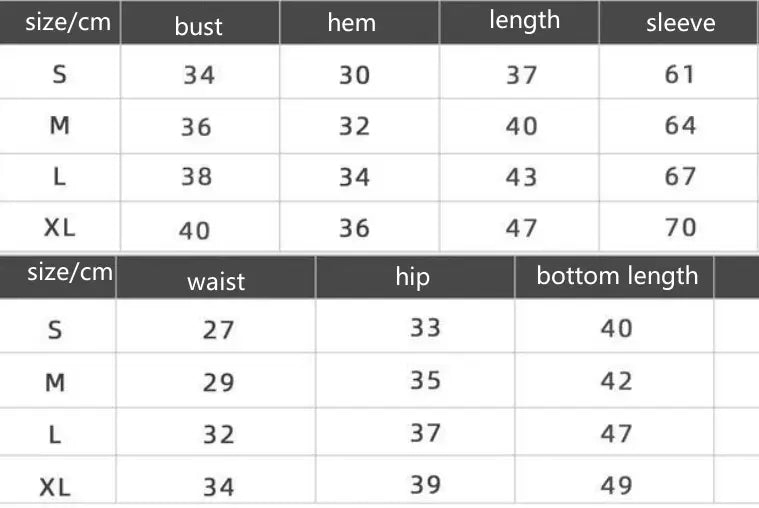This screenshot has width=759, height=508.
Task: Click the 'hem' column header
Action: pos(351,23)
